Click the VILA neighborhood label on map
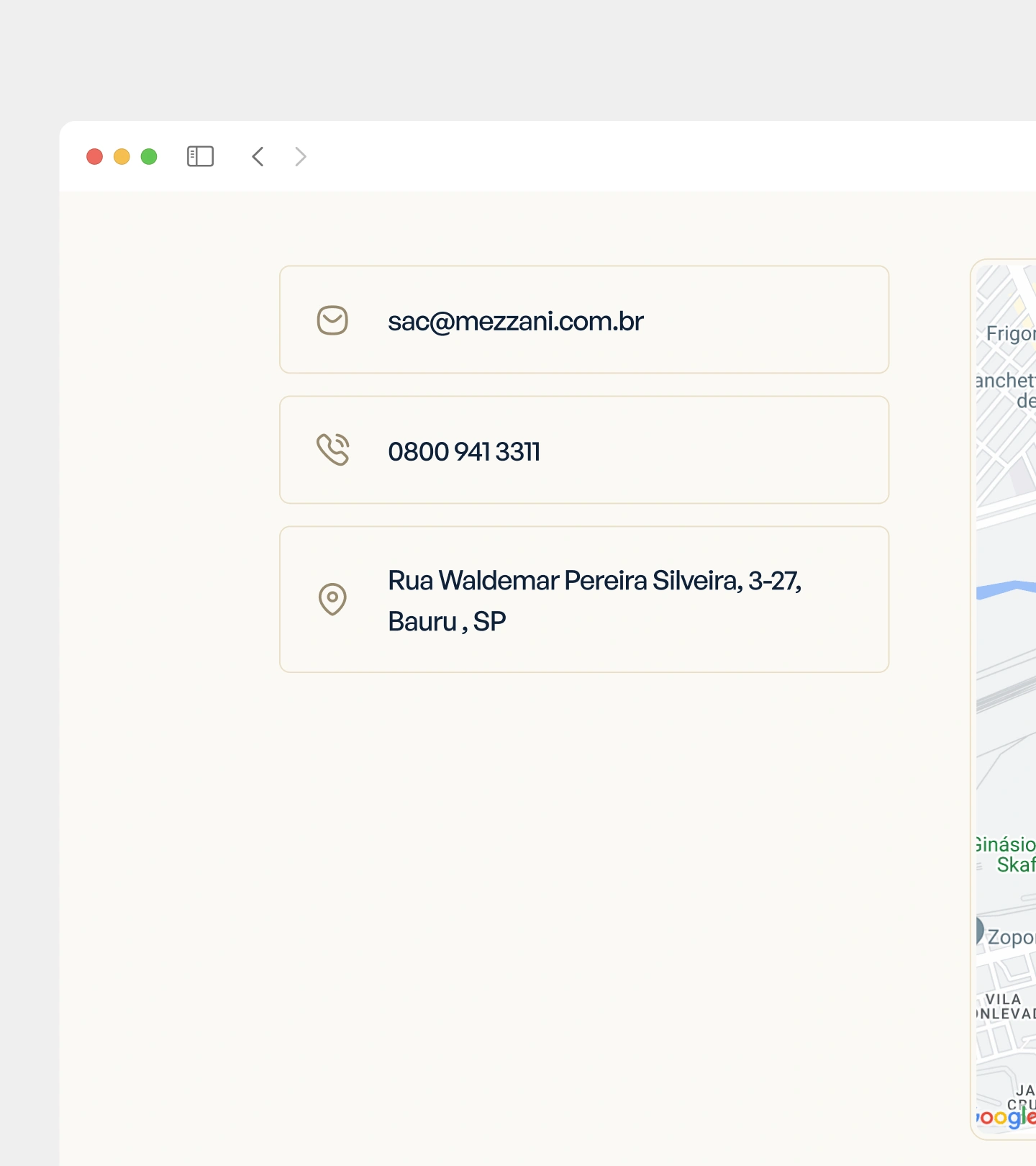 point(1004,999)
